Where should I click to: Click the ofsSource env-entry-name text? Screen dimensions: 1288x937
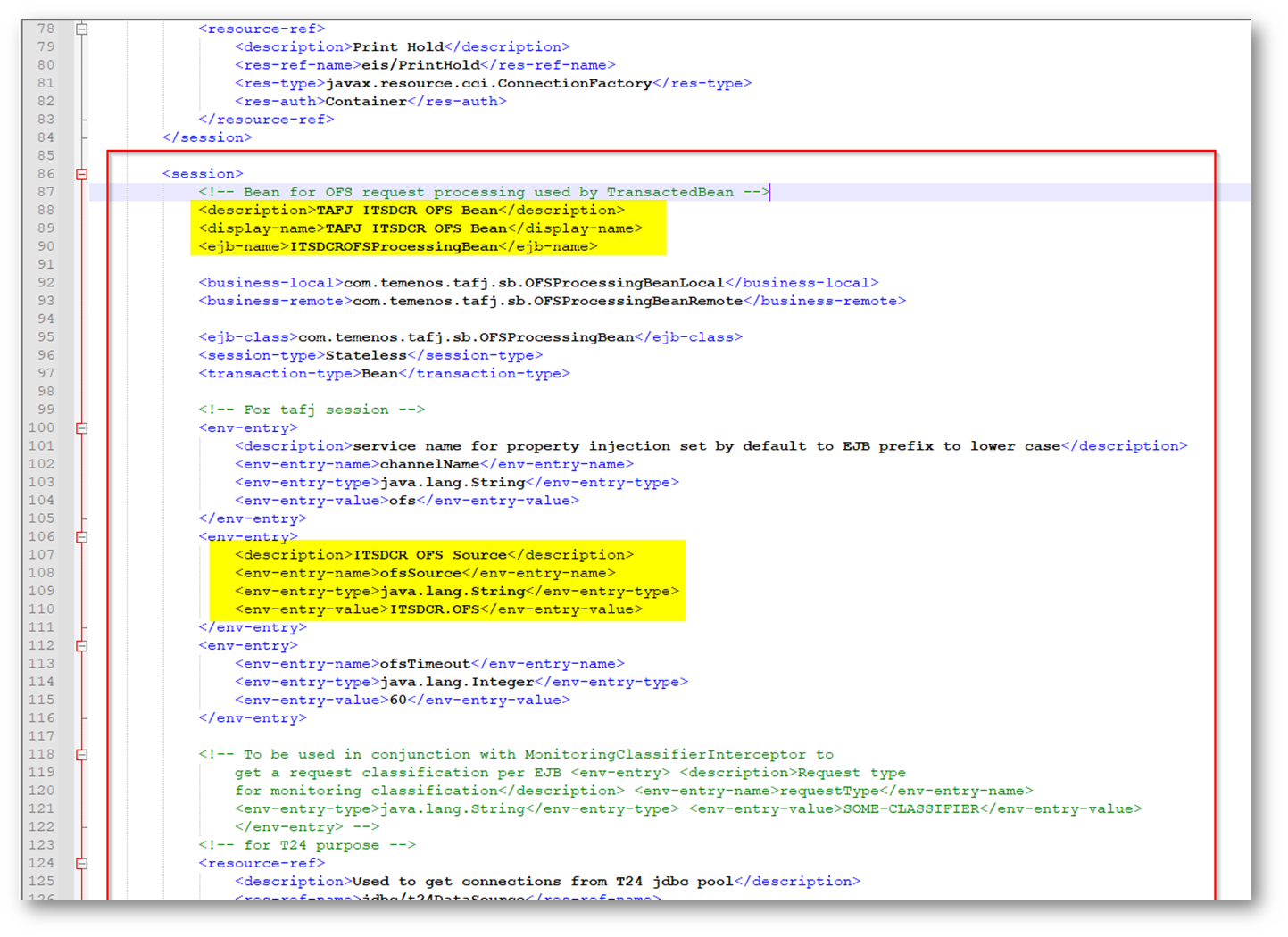click(x=420, y=573)
